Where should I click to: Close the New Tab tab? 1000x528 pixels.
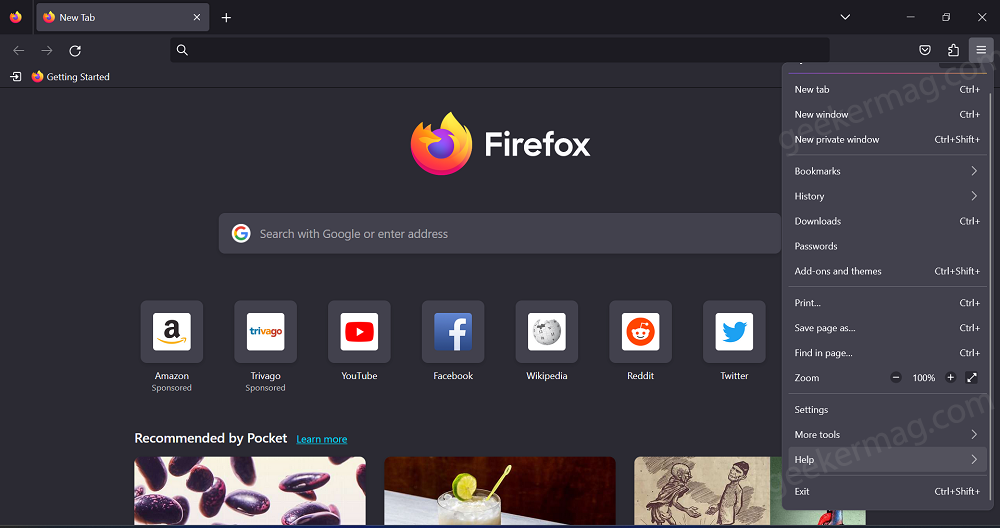(x=197, y=17)
